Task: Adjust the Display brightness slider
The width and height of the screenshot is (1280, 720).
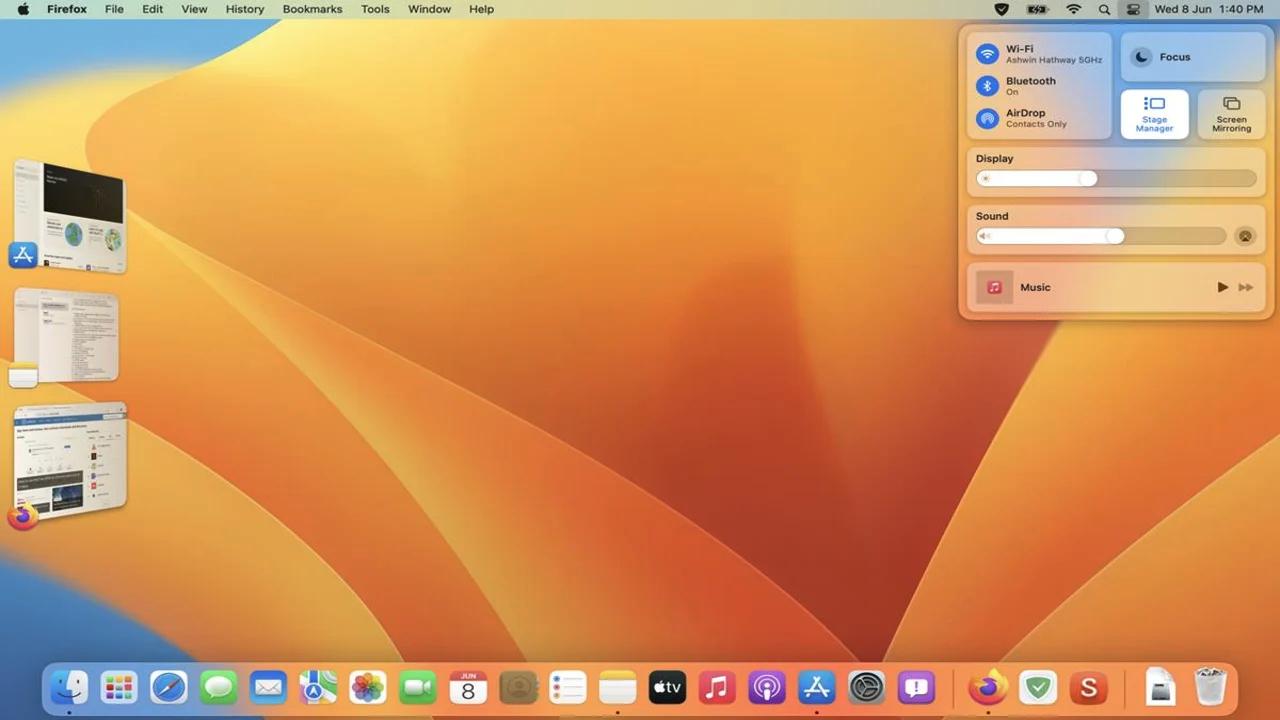Action: coord(1088,178)
